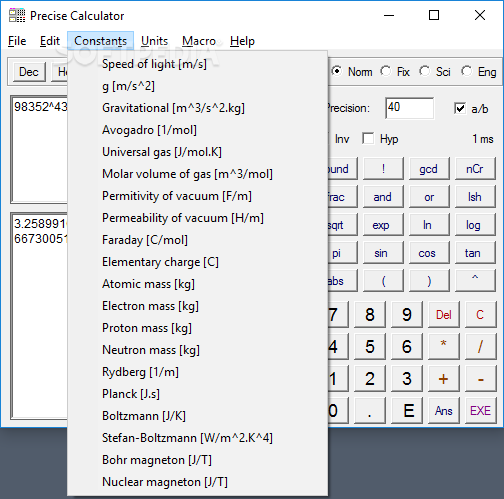The width and height of the screenshot is (504, 499).
Task: Open the Help menu
Action: coord(242,41)
